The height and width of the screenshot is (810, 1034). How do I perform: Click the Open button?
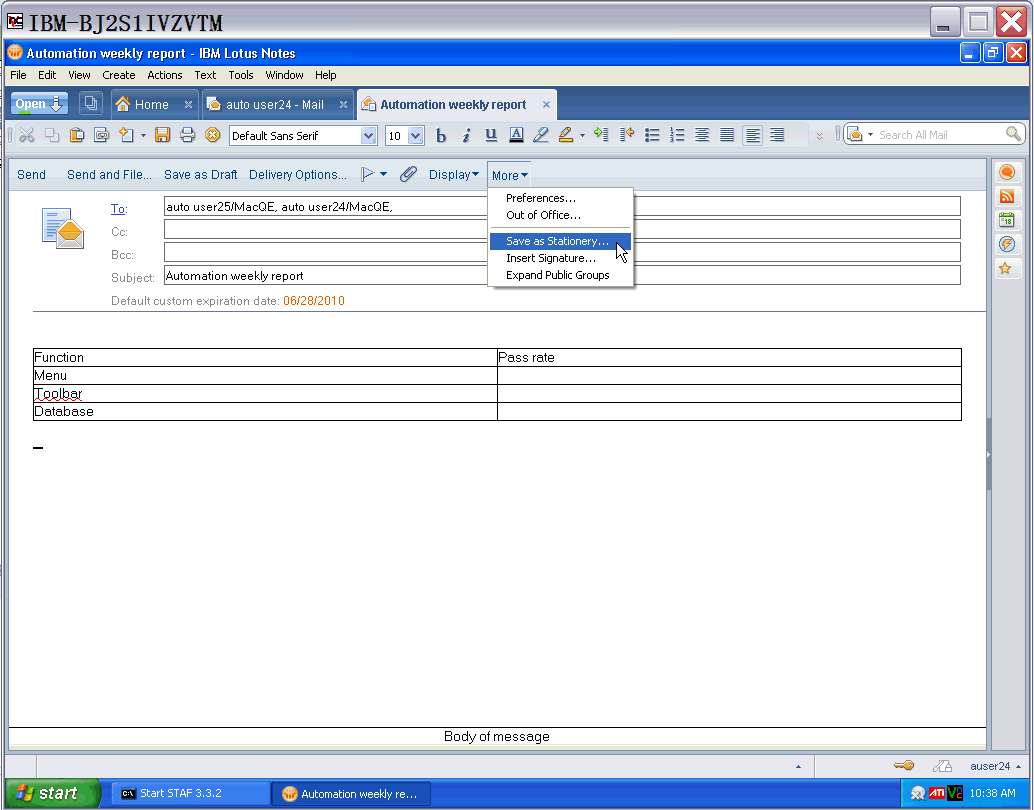[39, 104]
